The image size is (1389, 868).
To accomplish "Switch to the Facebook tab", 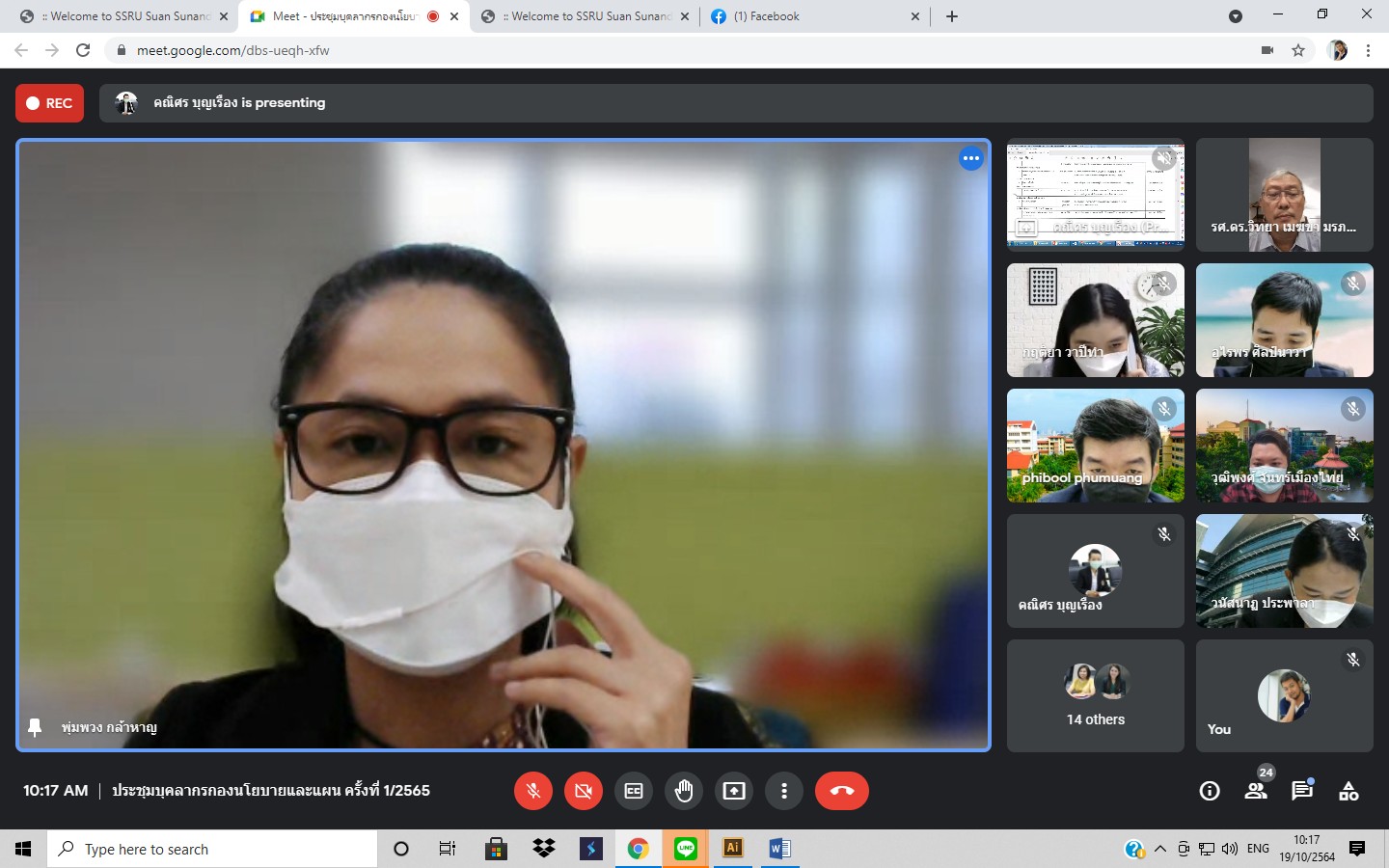I will pos(810,16).
